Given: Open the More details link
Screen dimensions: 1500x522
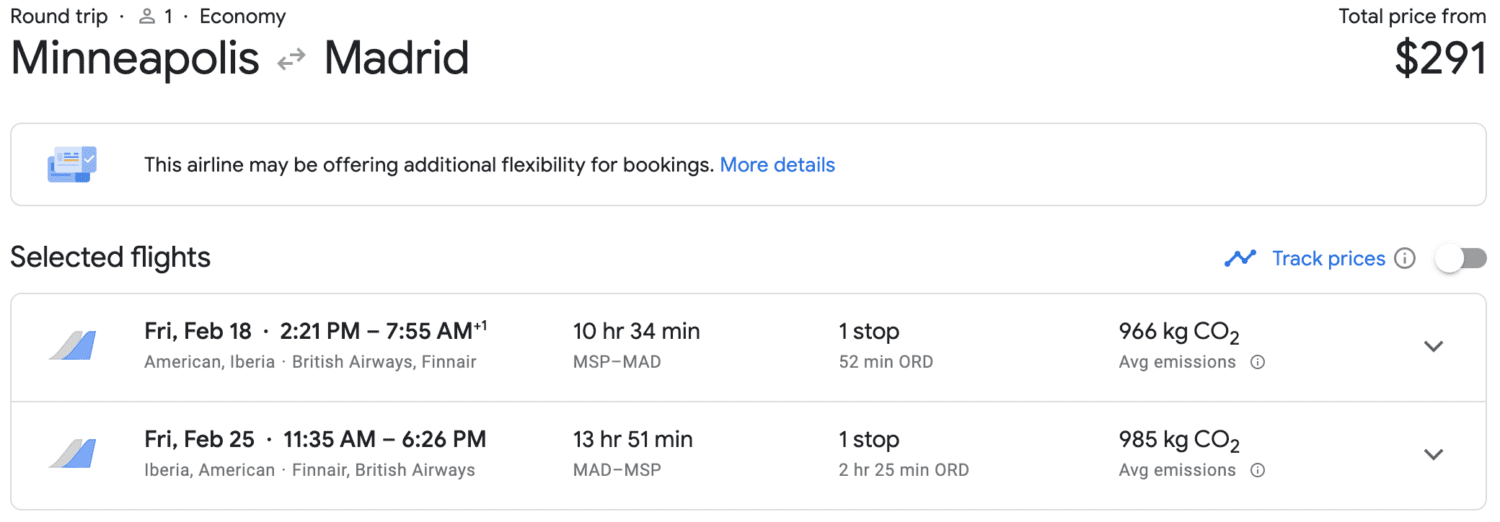Looking at the screenshot, I should [777, 165].
